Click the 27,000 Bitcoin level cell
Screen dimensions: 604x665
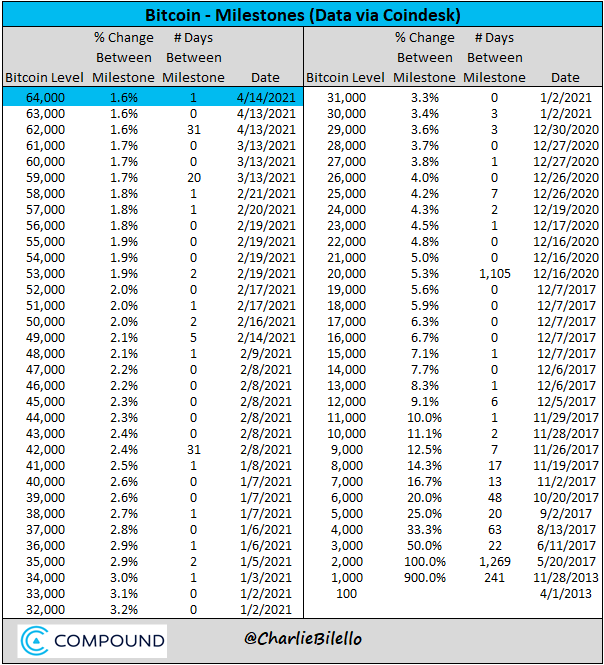pyautogui.click(x=347, y=162)
